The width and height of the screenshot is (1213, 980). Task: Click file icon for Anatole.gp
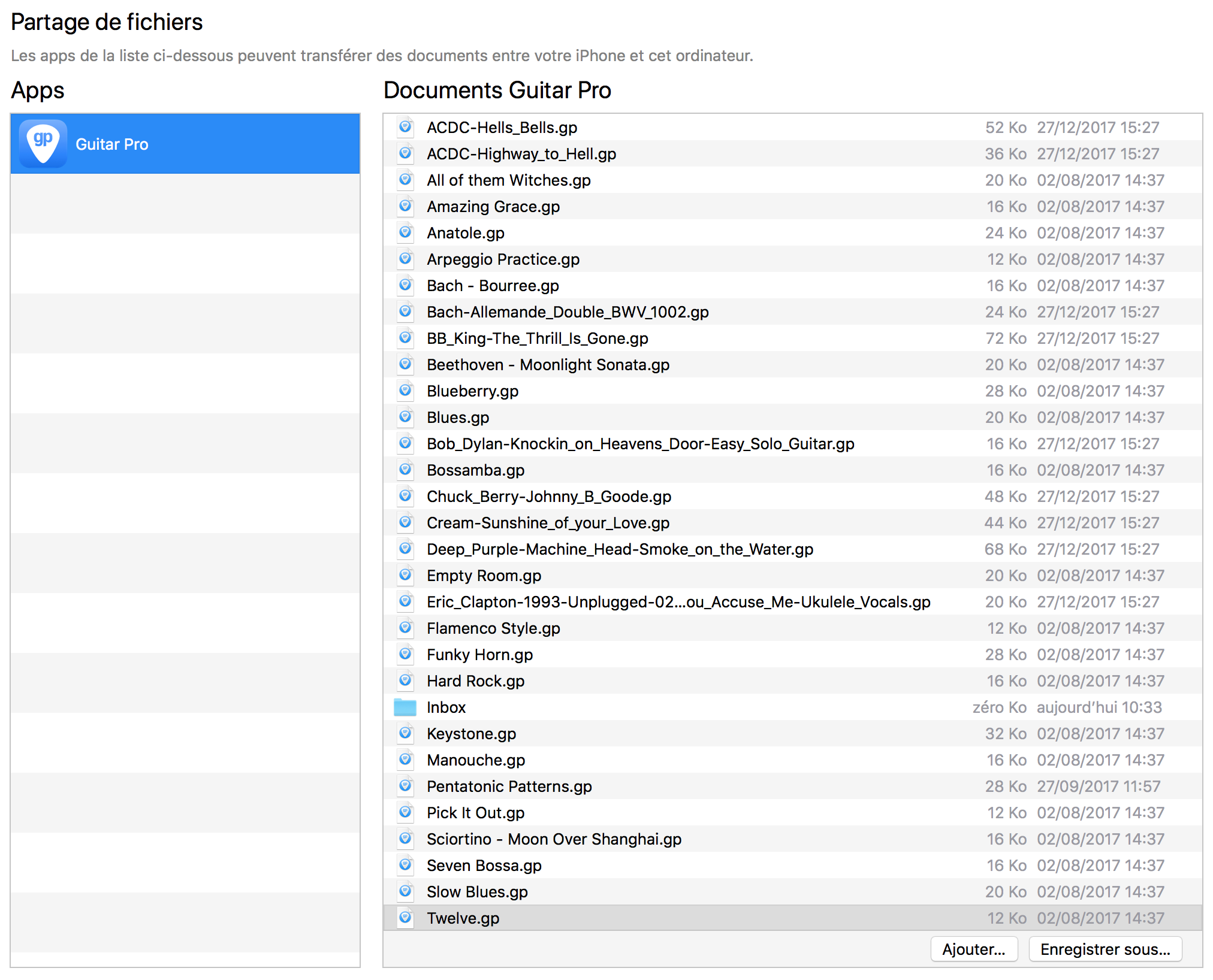[406, 233]
